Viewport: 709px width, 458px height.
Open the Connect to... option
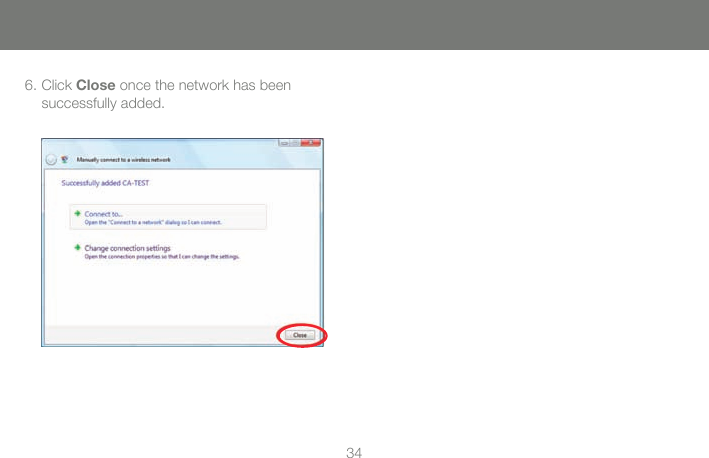(168, 217)
